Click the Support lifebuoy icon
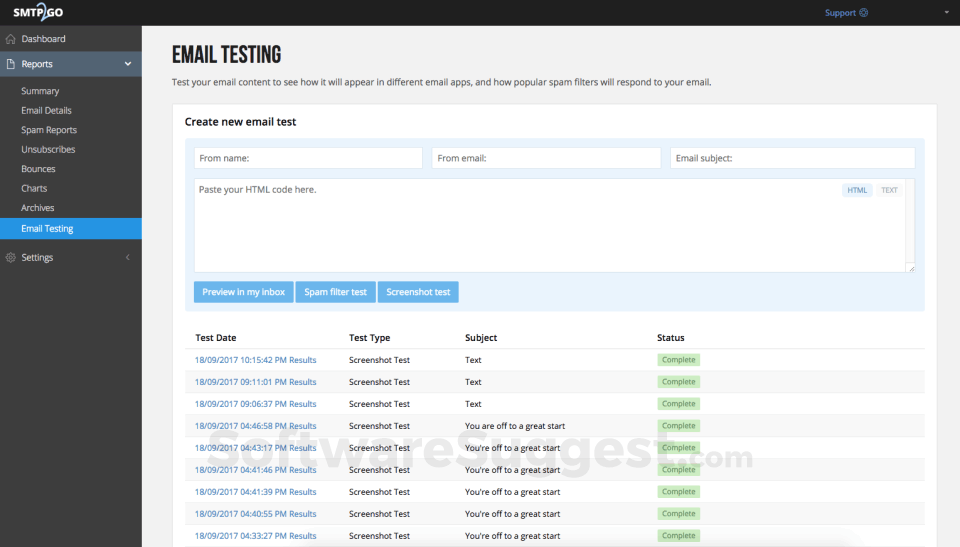The height and width of the screenshot is (547, 960). (x=863, y=12)
